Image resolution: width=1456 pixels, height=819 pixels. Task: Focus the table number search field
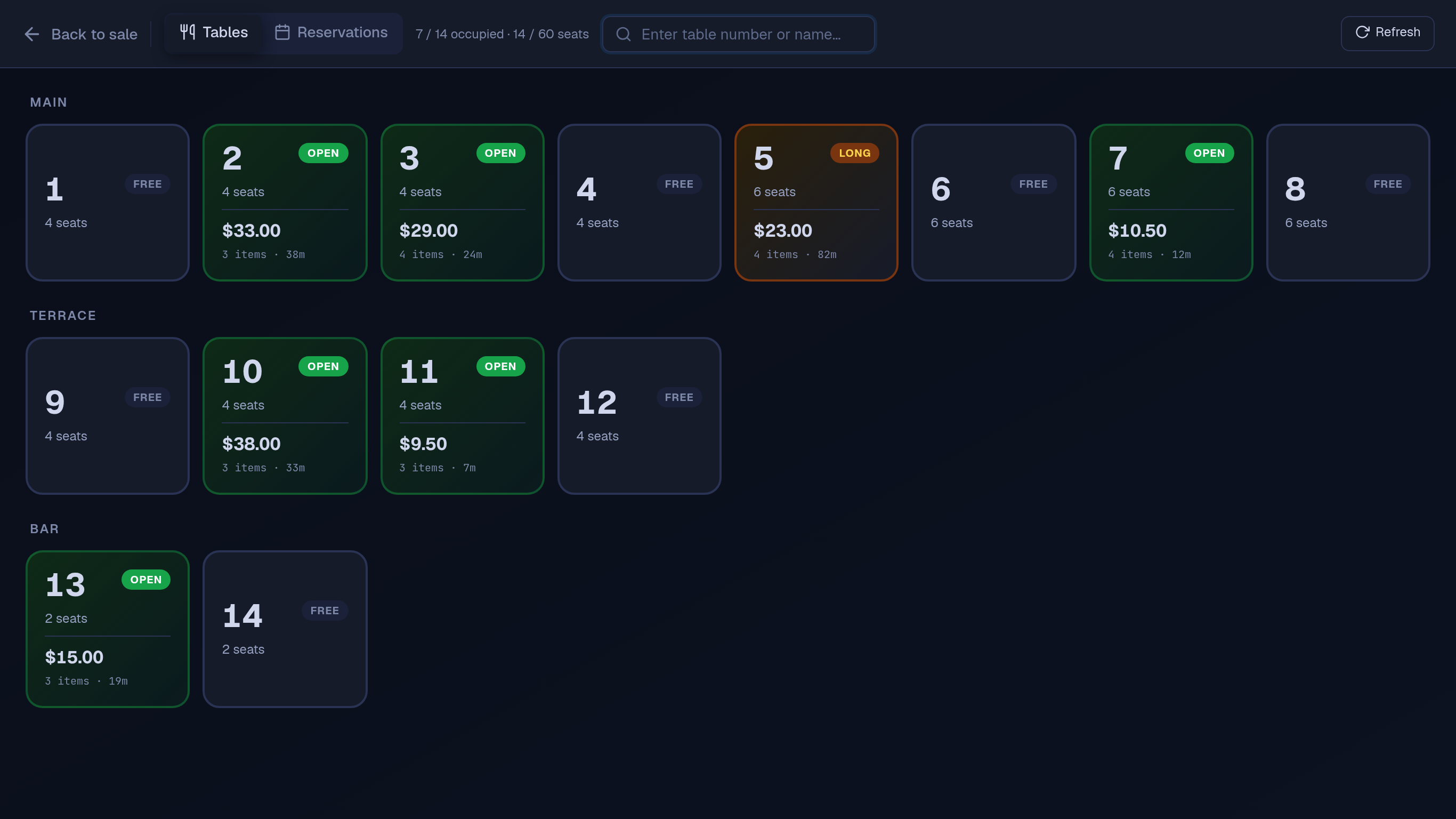click(x=738, y=34)
